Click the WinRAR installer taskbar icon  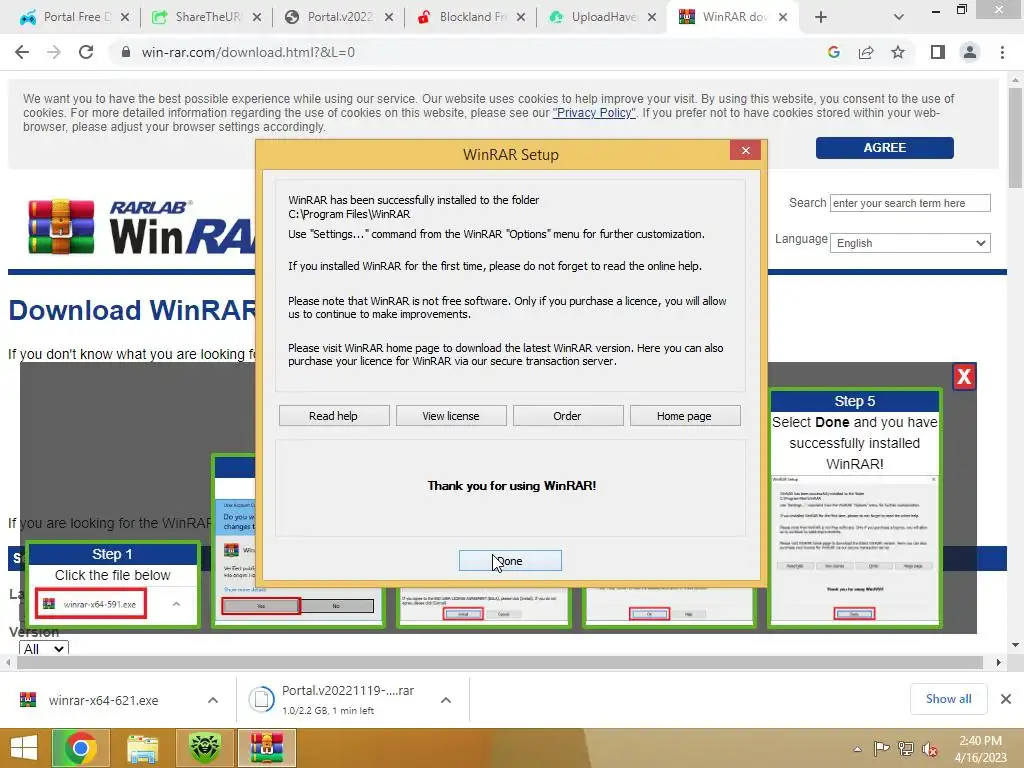(x=267, y=748)
